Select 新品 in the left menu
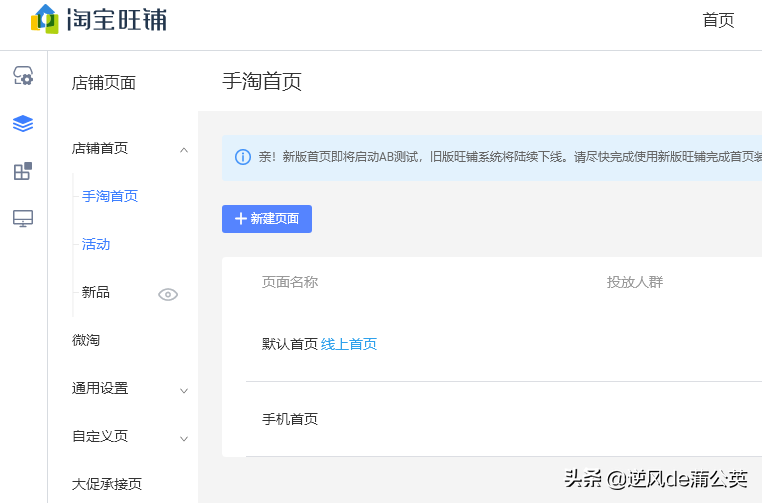762x503 pixels. 96,292
